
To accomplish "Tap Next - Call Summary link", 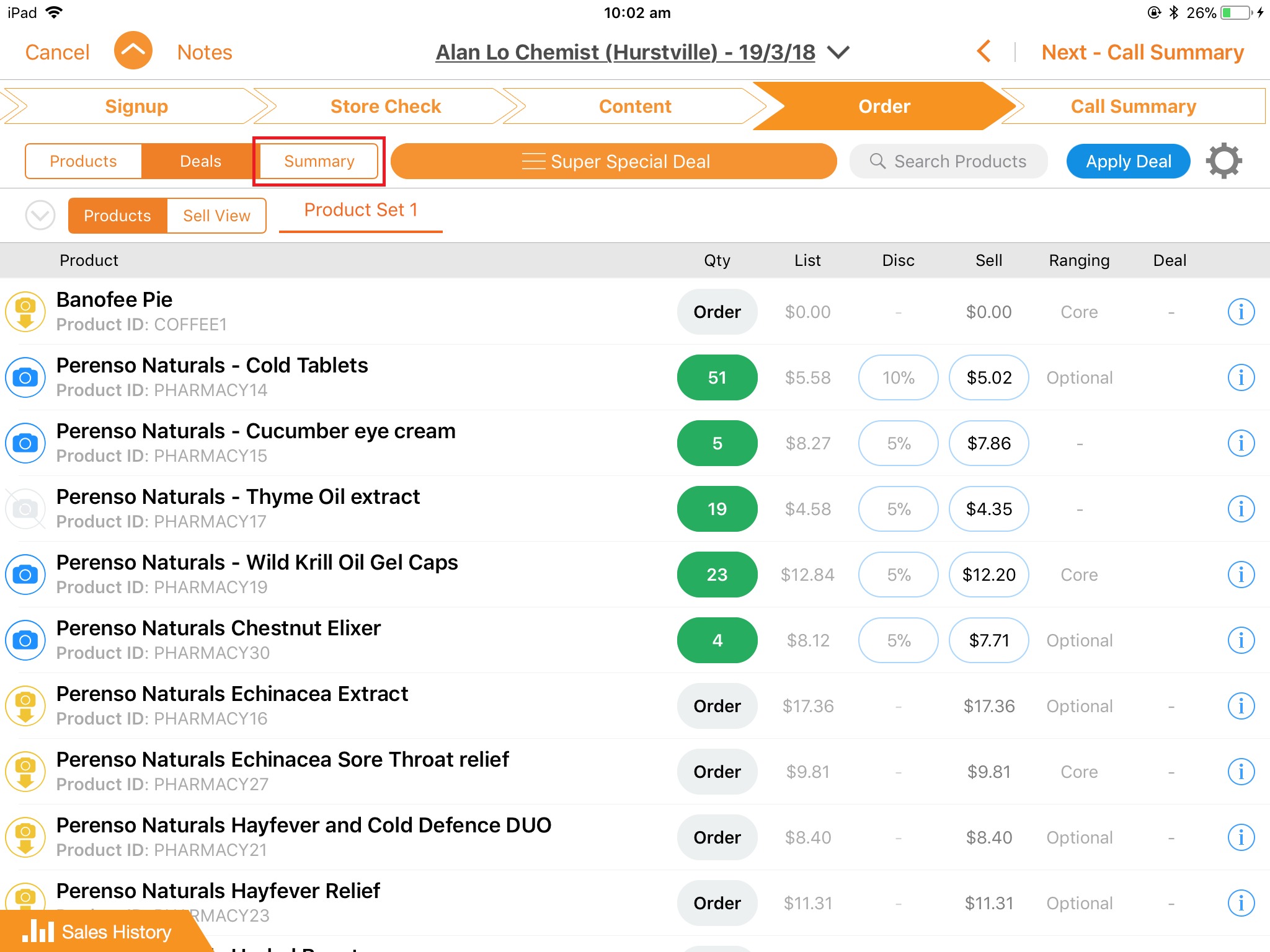I will [x=1142, y=53].
